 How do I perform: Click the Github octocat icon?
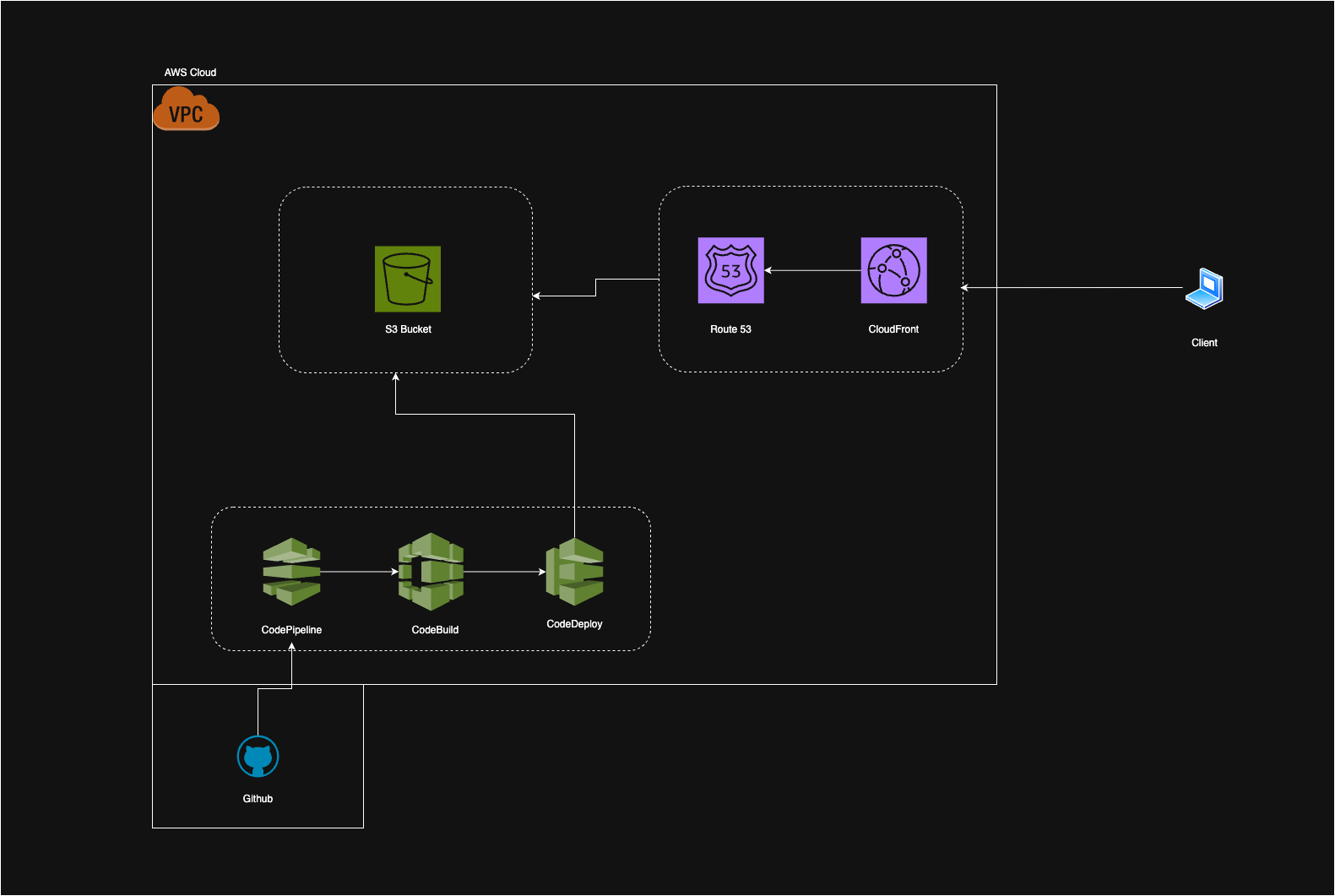click(x=258, y=757)
